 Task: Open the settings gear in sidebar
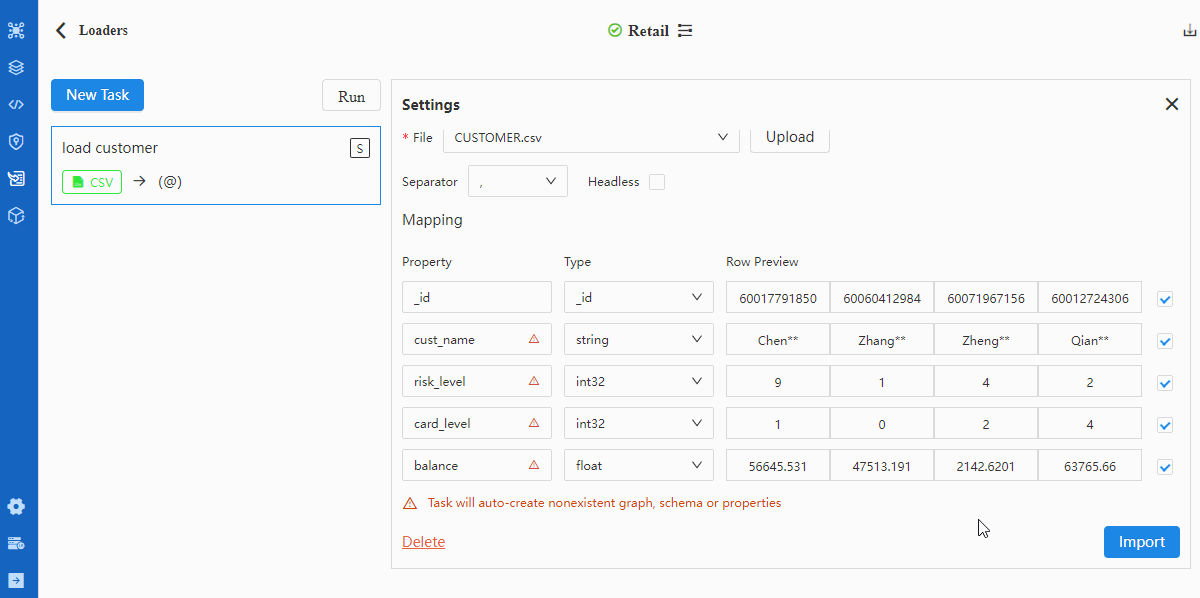coord(16,506)
